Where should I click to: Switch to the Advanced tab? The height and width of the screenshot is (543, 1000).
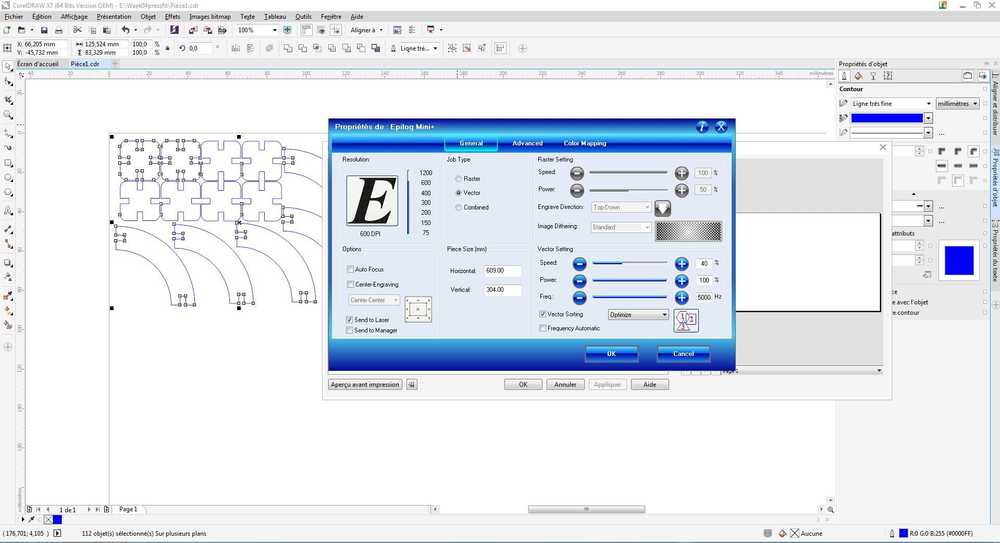click(527, 144)
